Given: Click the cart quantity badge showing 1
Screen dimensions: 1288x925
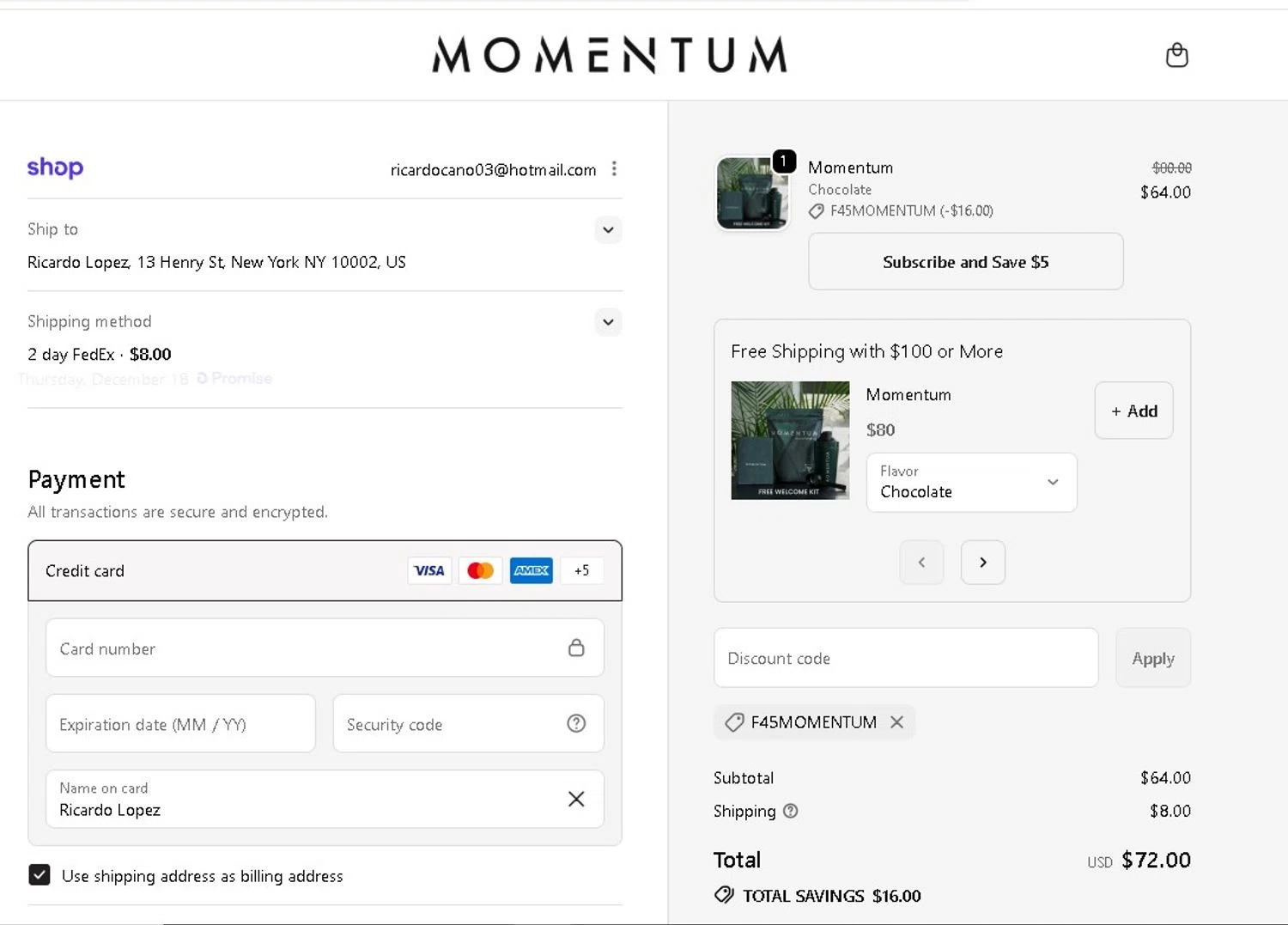Looking at the screenshot, I should pyautogui.click(x=784, y=161).
